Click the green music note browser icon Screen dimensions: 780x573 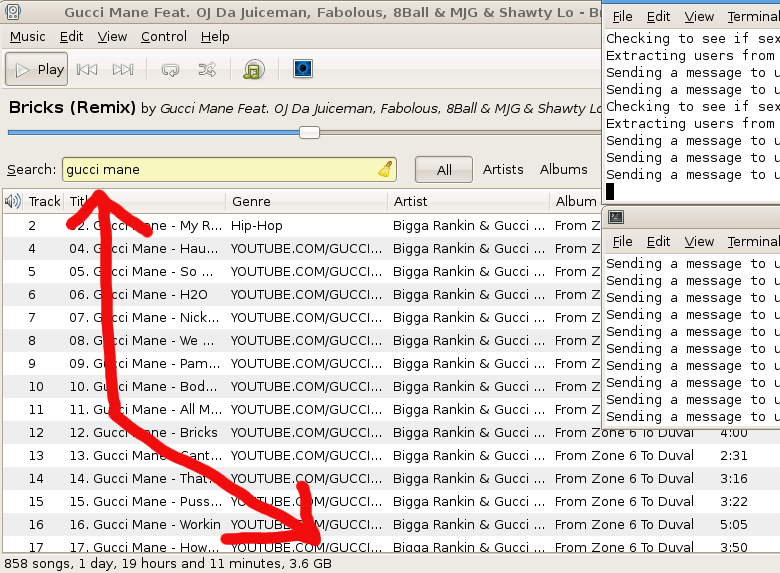(x=254, y=69)
